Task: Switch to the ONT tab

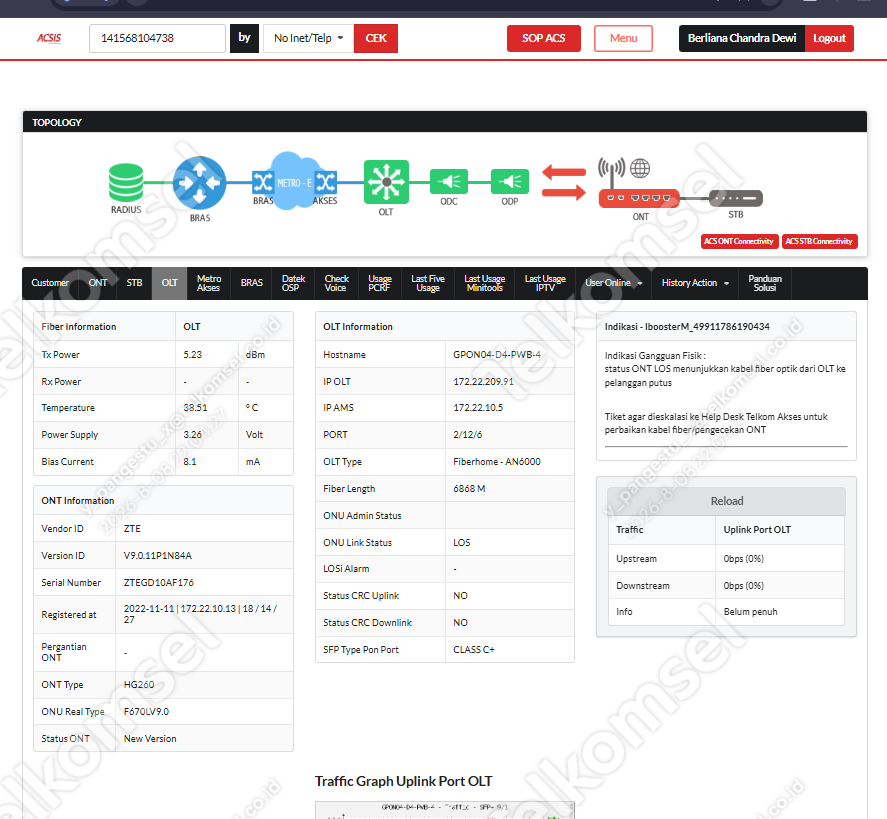Action: 98,283
